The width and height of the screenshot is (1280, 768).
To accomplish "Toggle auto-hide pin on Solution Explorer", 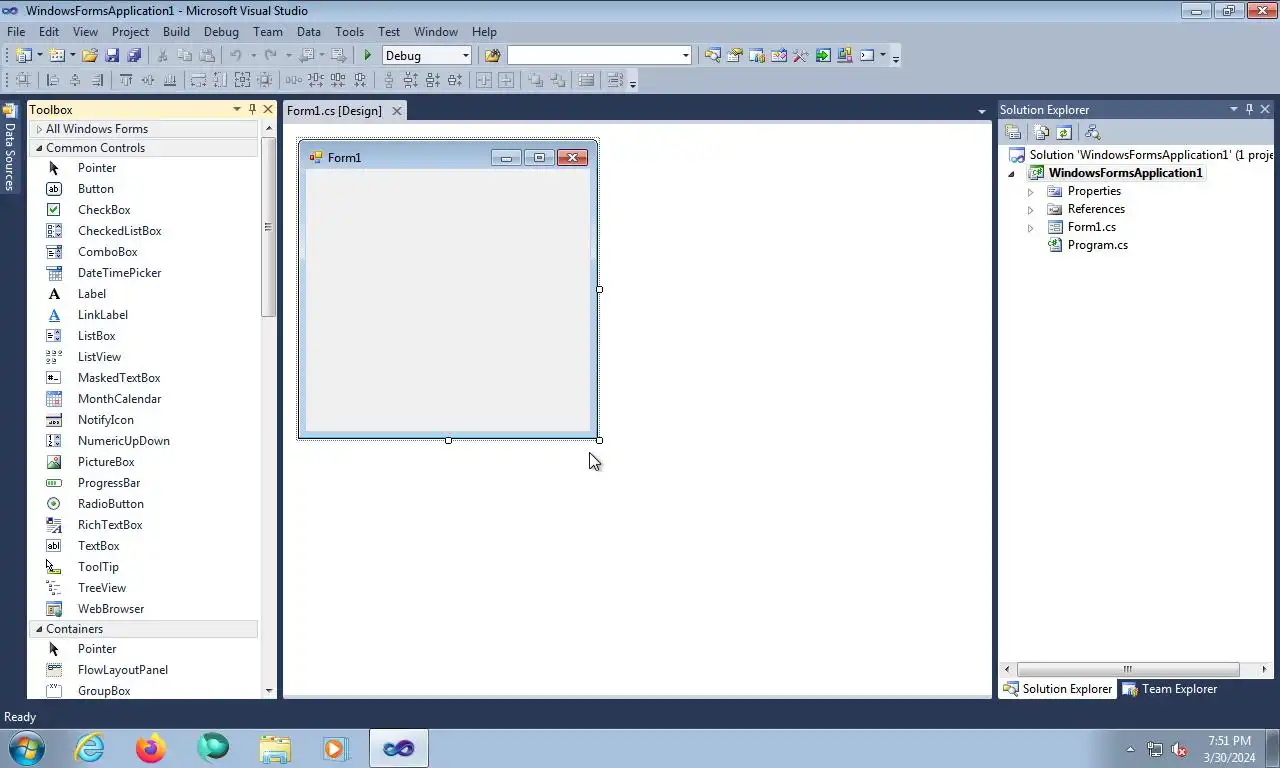I will pyautogui.click(x=1249, y=109).
